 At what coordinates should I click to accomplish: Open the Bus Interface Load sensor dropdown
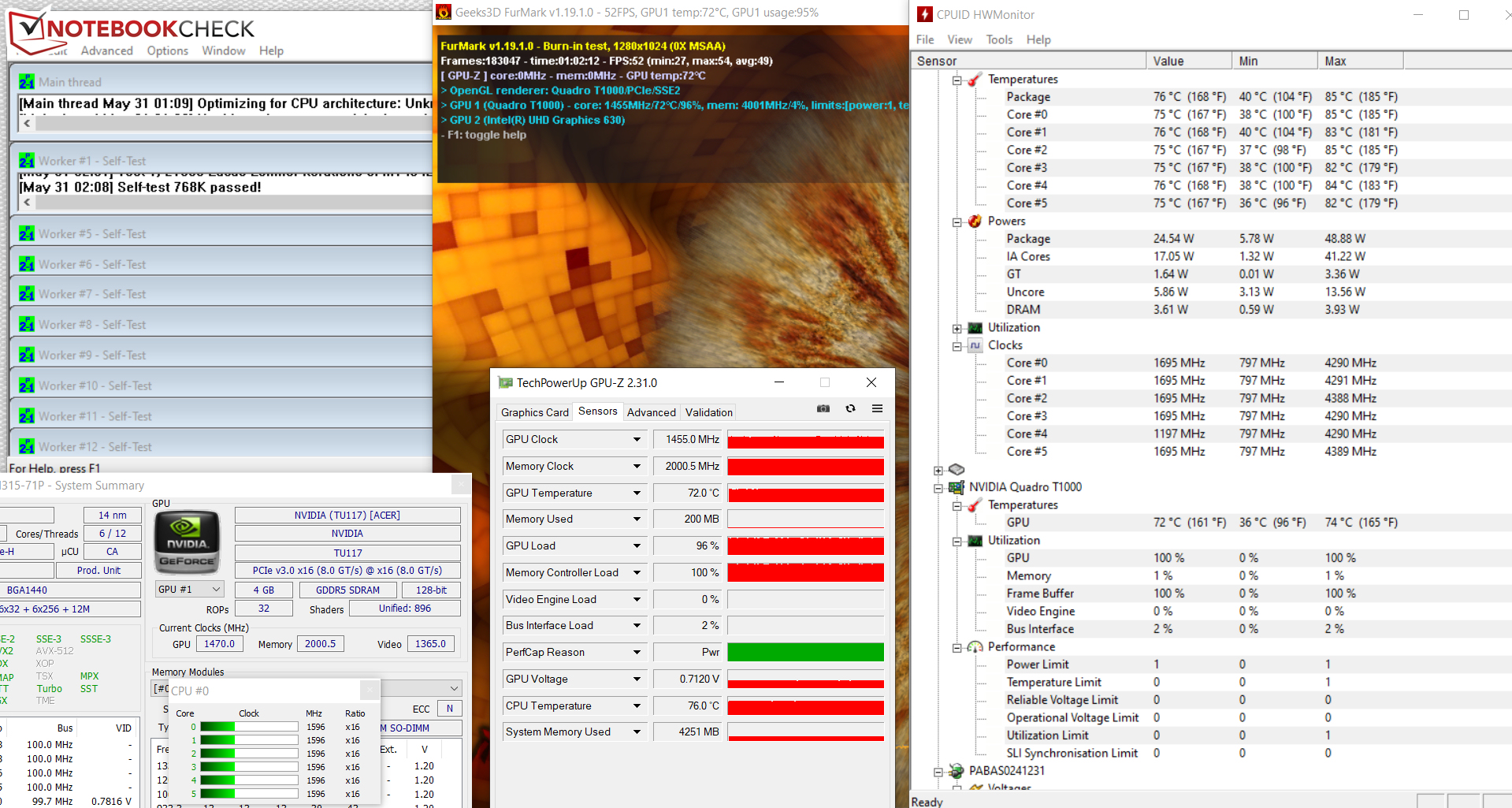[637, 625]
